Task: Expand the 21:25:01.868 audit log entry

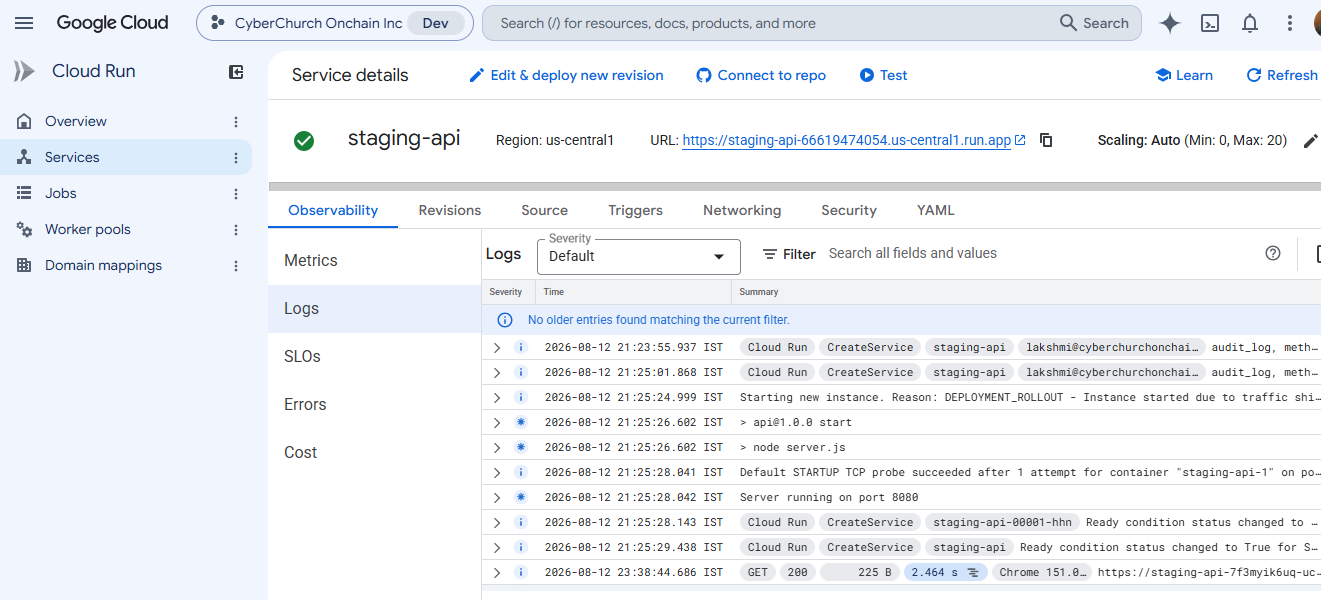Action: (x=497, y=372)
